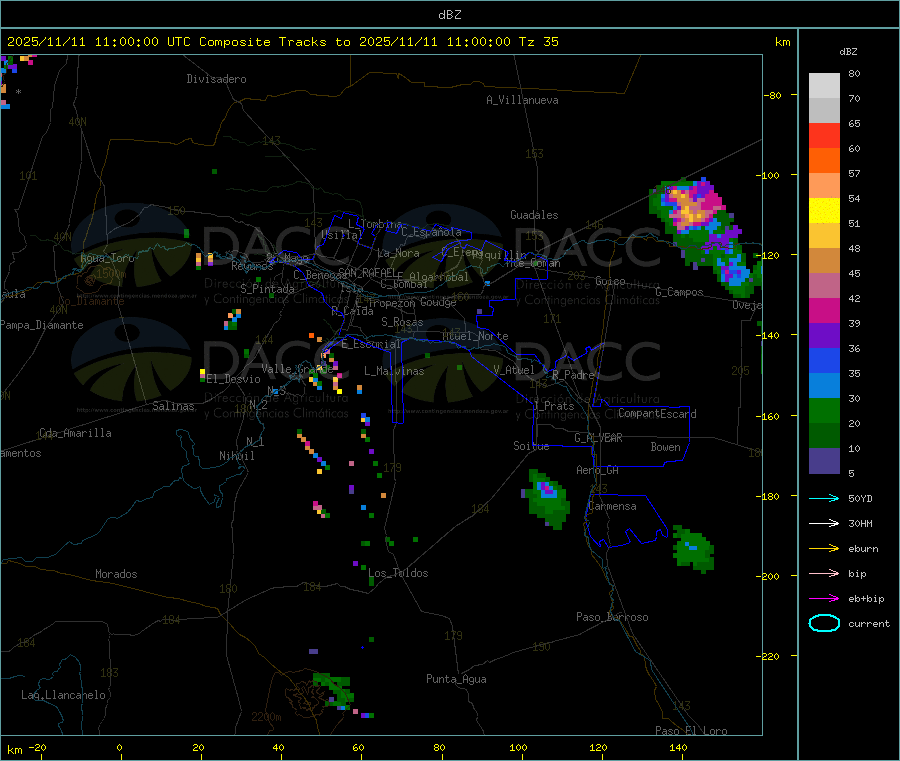
Task: Click the G_ALVEAR location label
Action: [598, 438]
